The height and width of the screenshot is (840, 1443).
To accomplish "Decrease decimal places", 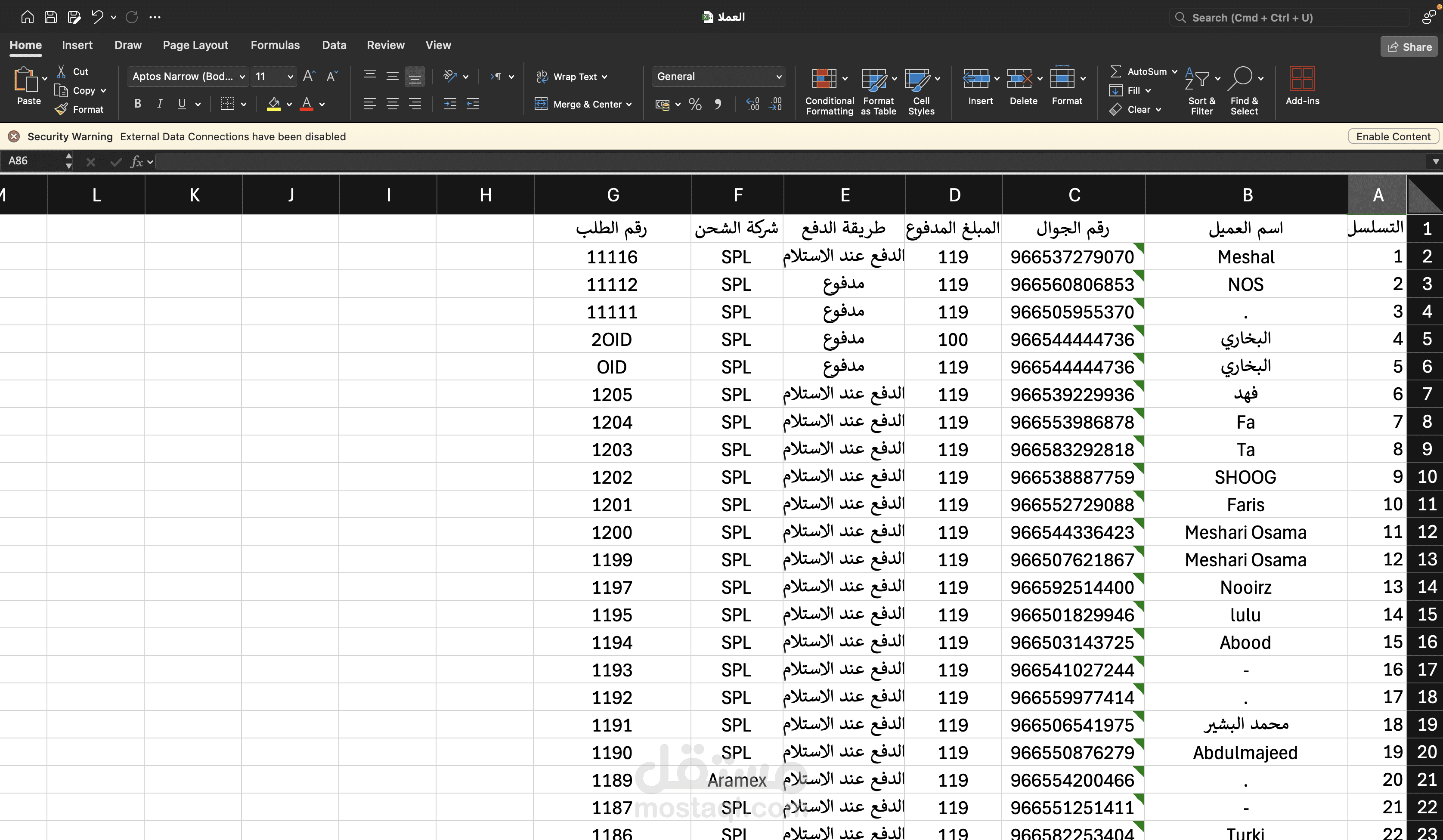I will pos(775,104).
